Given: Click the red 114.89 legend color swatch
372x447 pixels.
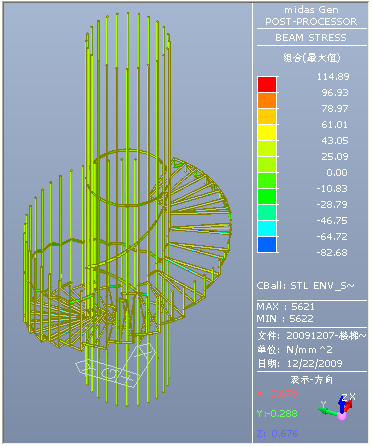Looking at the screenshot, I should tap(267, 84).
